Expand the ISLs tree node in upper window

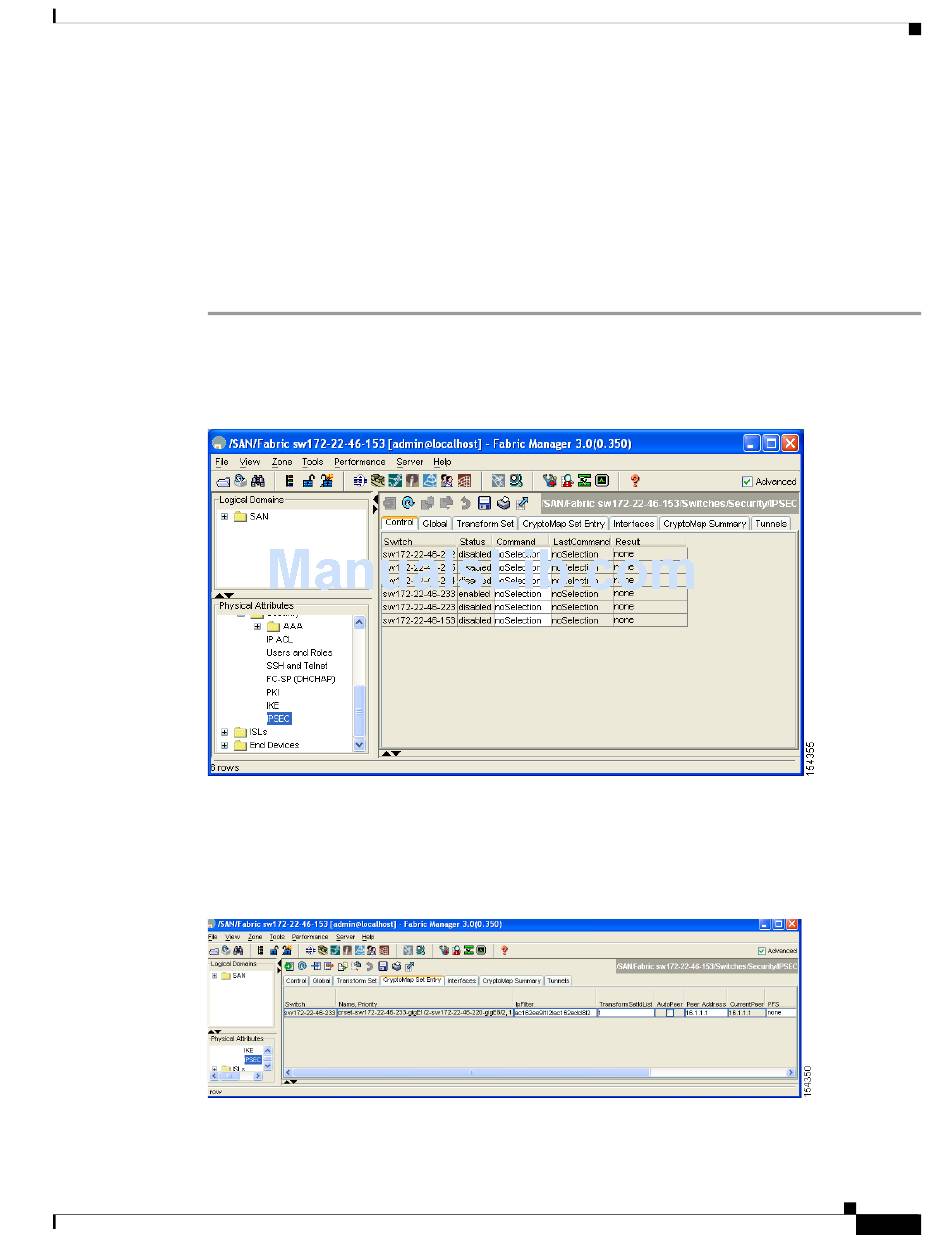[225, 732]
